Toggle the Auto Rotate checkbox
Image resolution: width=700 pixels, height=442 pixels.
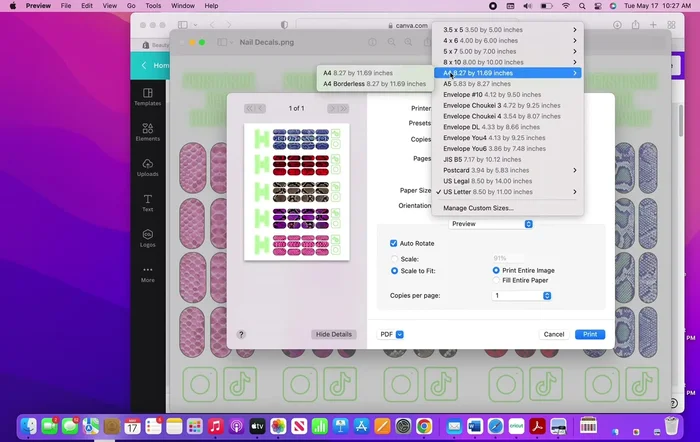click(393, 243)
